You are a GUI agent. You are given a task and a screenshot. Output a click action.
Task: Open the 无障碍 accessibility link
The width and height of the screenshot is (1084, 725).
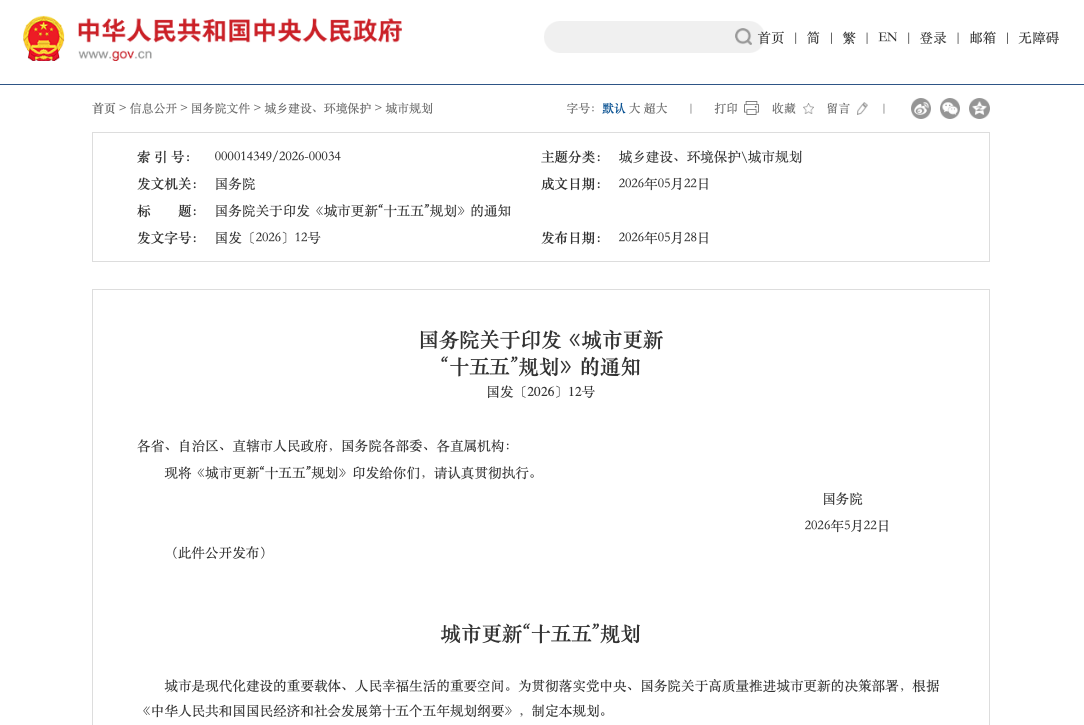(1038, 38)
